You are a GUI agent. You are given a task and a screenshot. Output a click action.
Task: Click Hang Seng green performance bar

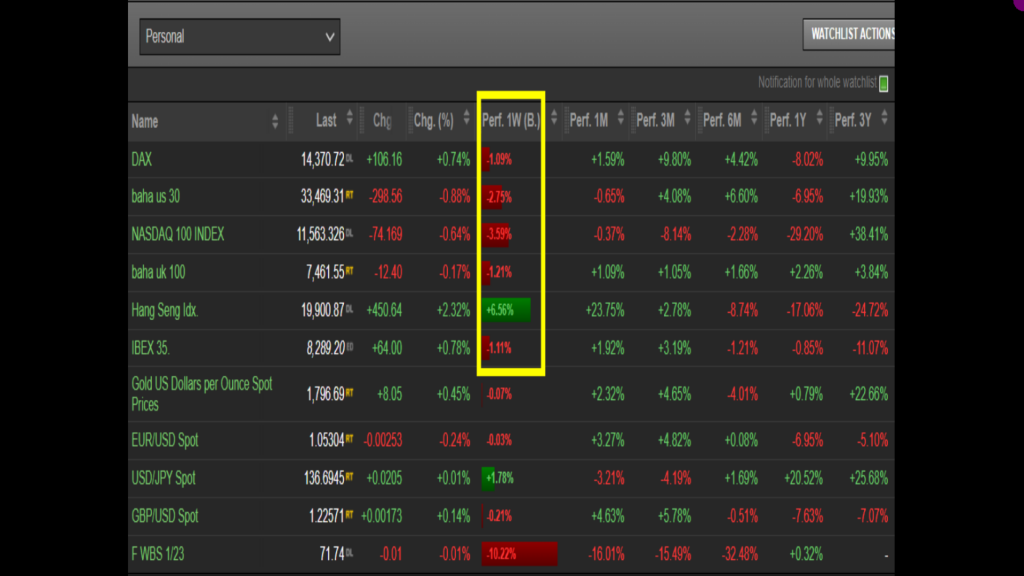pyautogui.click(x=506, y=310)
